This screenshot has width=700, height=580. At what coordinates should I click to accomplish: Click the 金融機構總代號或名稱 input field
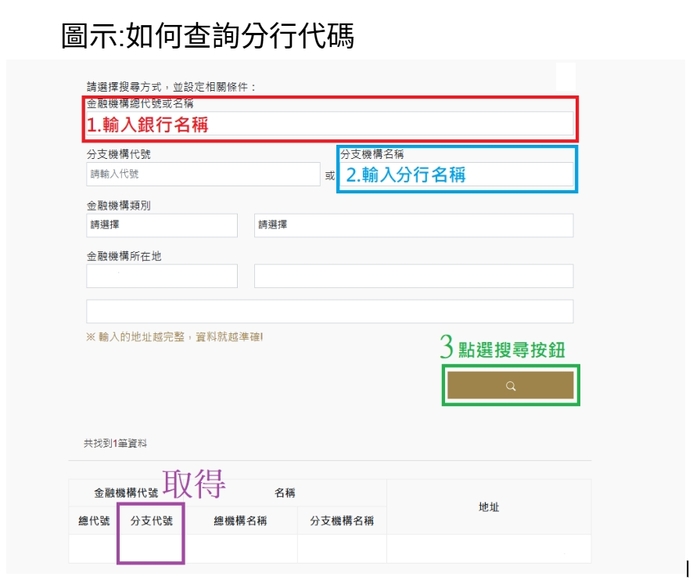(330, 123)
